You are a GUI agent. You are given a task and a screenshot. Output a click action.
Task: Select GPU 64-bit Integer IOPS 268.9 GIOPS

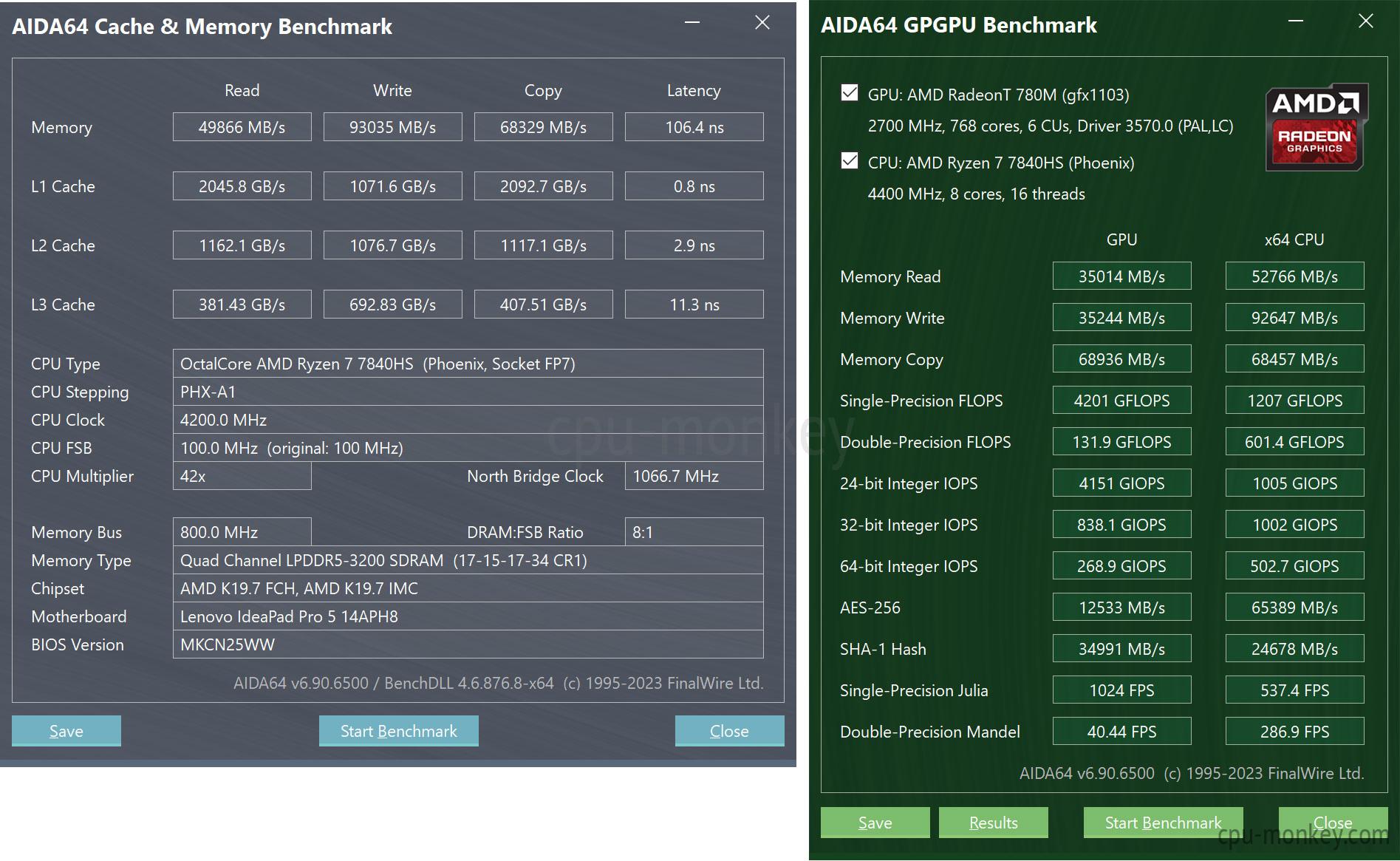tap(1122, 566)
